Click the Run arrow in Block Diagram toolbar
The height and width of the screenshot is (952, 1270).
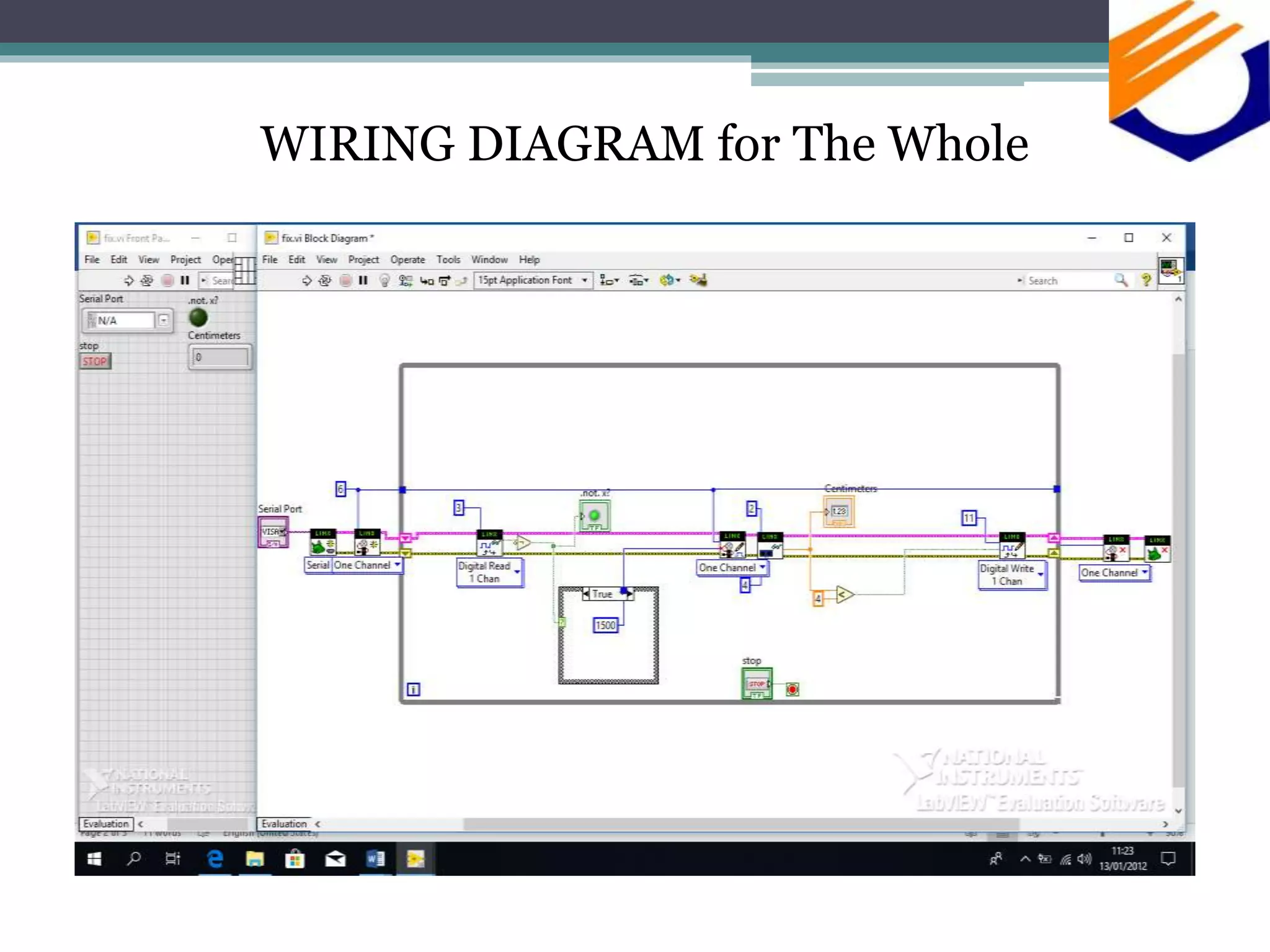point(307,281)
